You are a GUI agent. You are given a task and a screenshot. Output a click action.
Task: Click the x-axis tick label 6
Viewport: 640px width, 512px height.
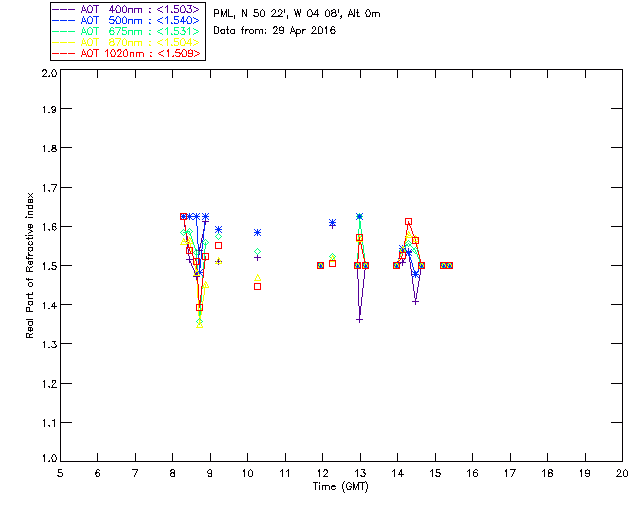point(98,474)
